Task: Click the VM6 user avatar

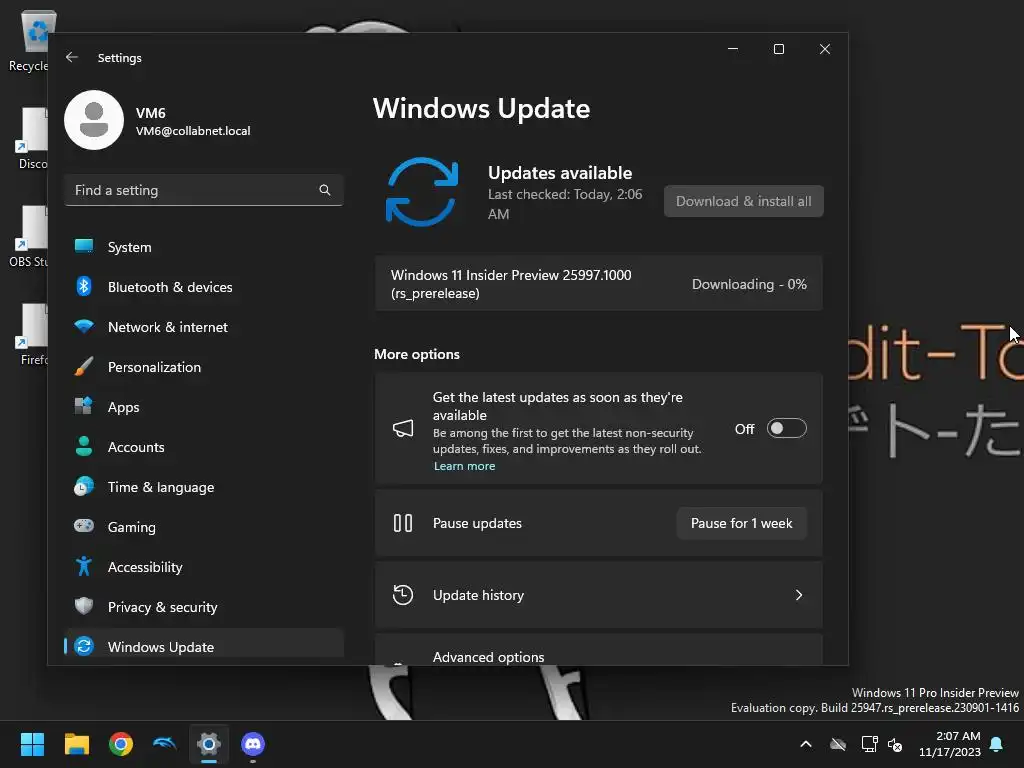Action: pyautogui.click(x=94, y=120)
